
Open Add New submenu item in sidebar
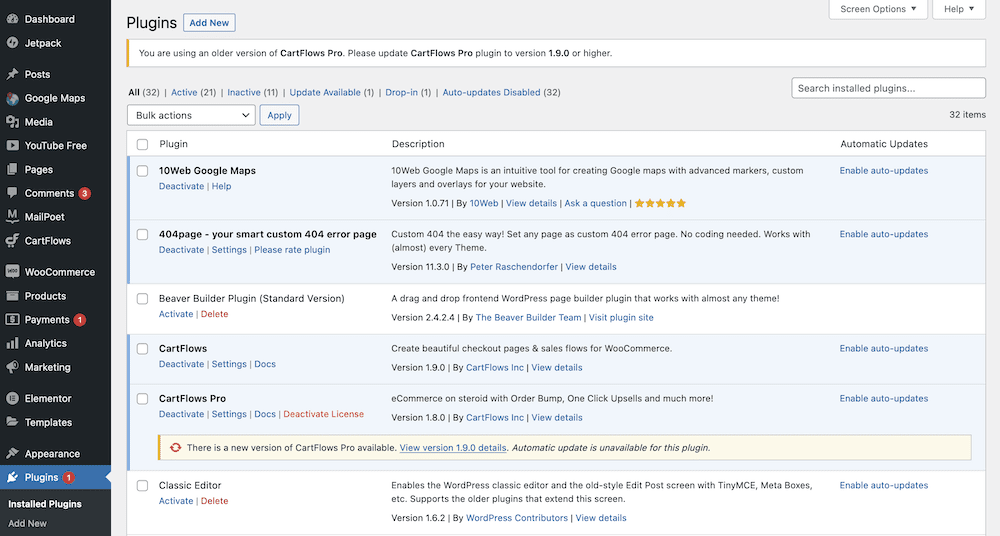point(27,523)
